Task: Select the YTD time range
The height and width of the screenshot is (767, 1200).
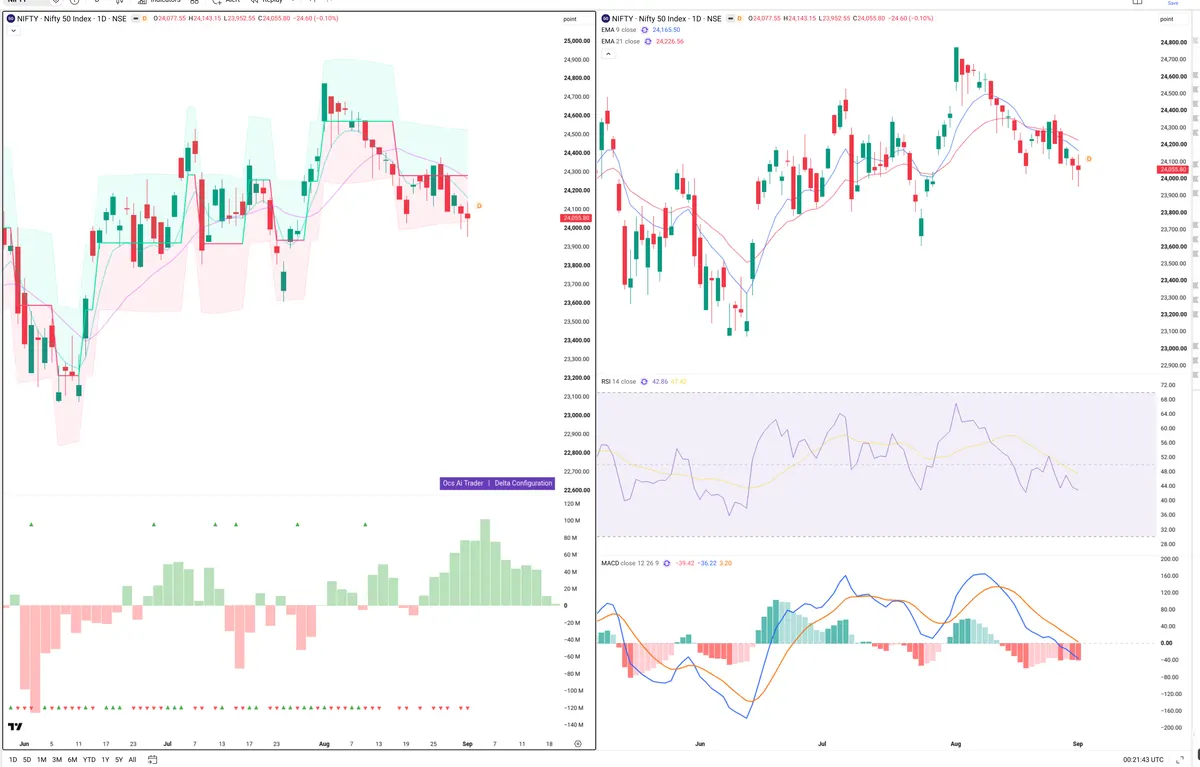Action: (x=89, y=760)
